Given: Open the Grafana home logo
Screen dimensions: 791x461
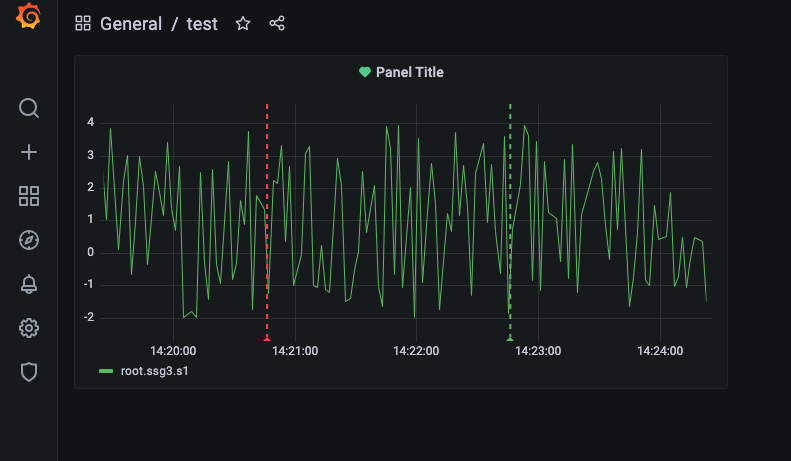Looking at the screenshot, I should click(28, 16).
